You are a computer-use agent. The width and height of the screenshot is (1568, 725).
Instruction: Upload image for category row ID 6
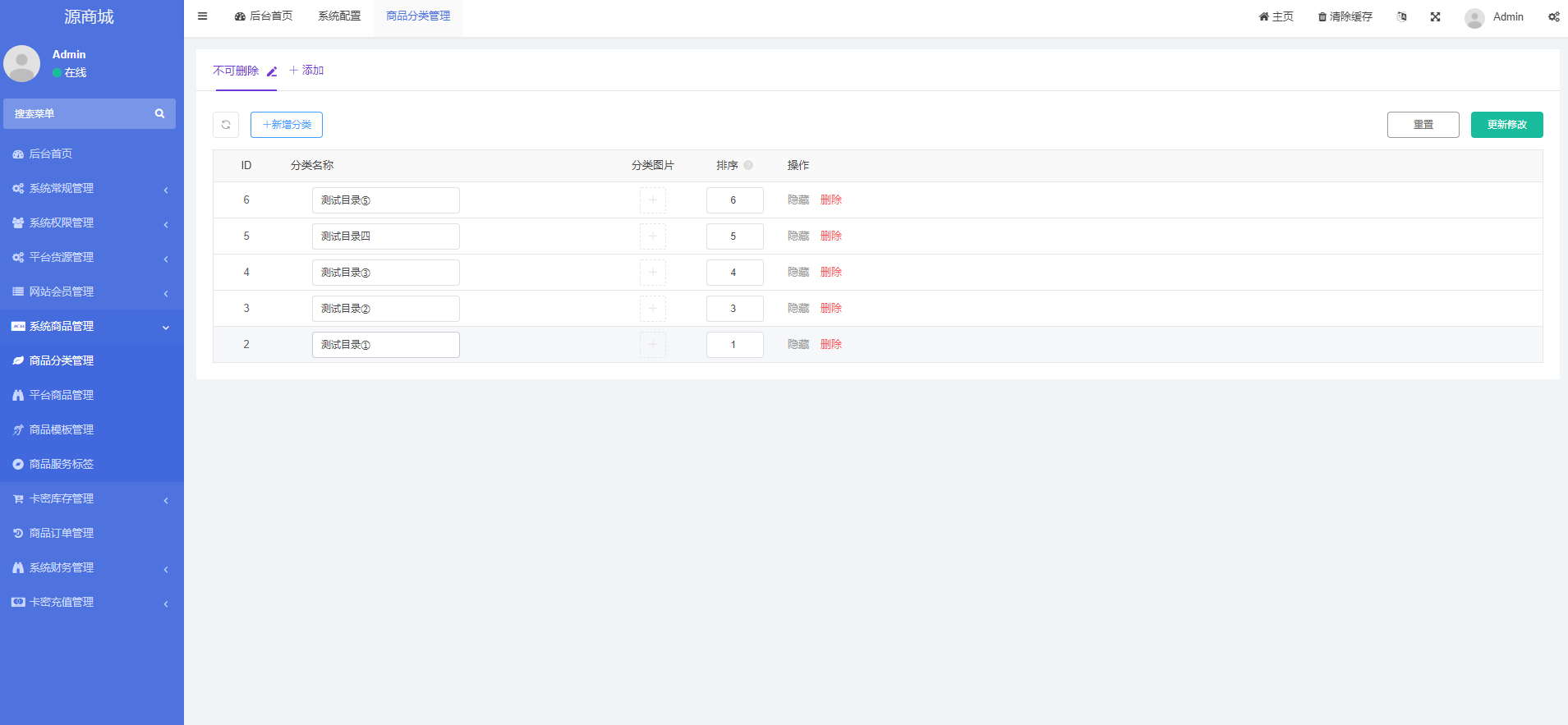coord(653,200)
